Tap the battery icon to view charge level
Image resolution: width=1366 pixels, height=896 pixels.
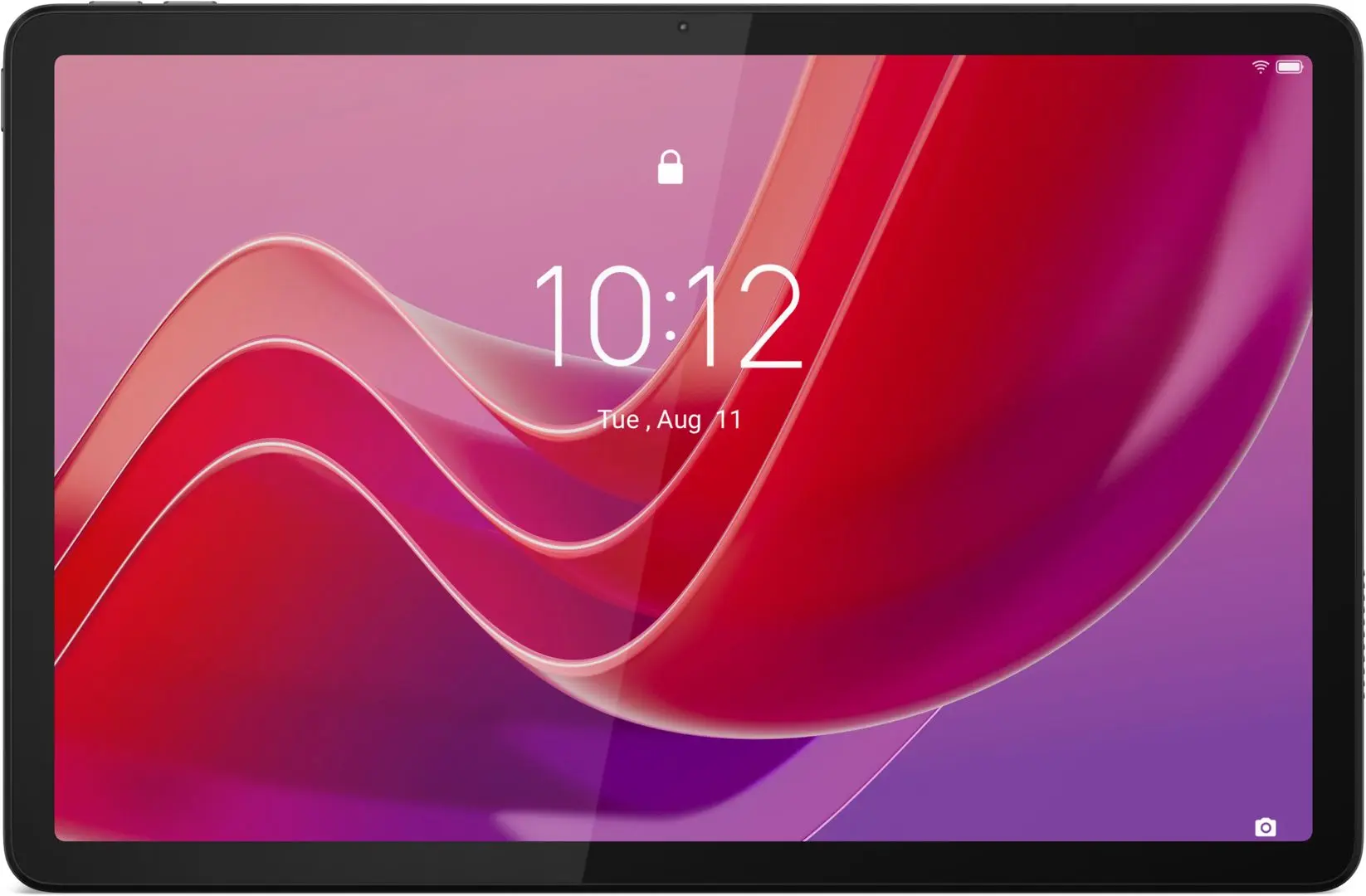point(1291,67)
